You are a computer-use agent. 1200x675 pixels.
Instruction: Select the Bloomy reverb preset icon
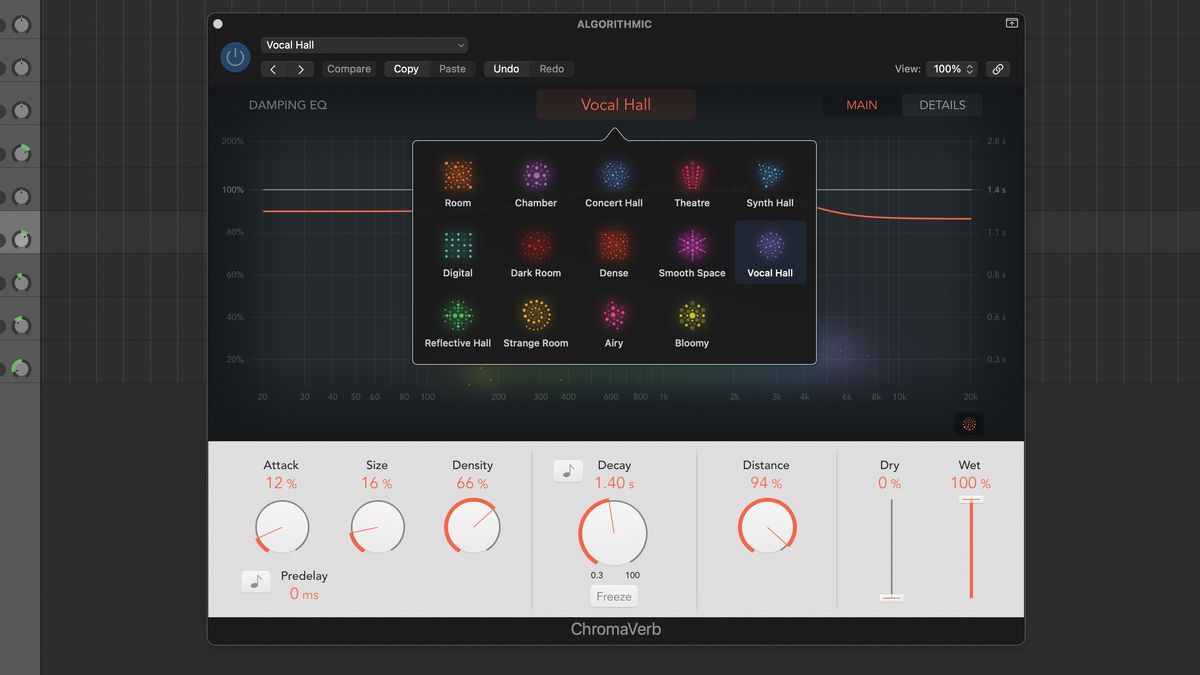pyautogui.click(x=691, y=314)
